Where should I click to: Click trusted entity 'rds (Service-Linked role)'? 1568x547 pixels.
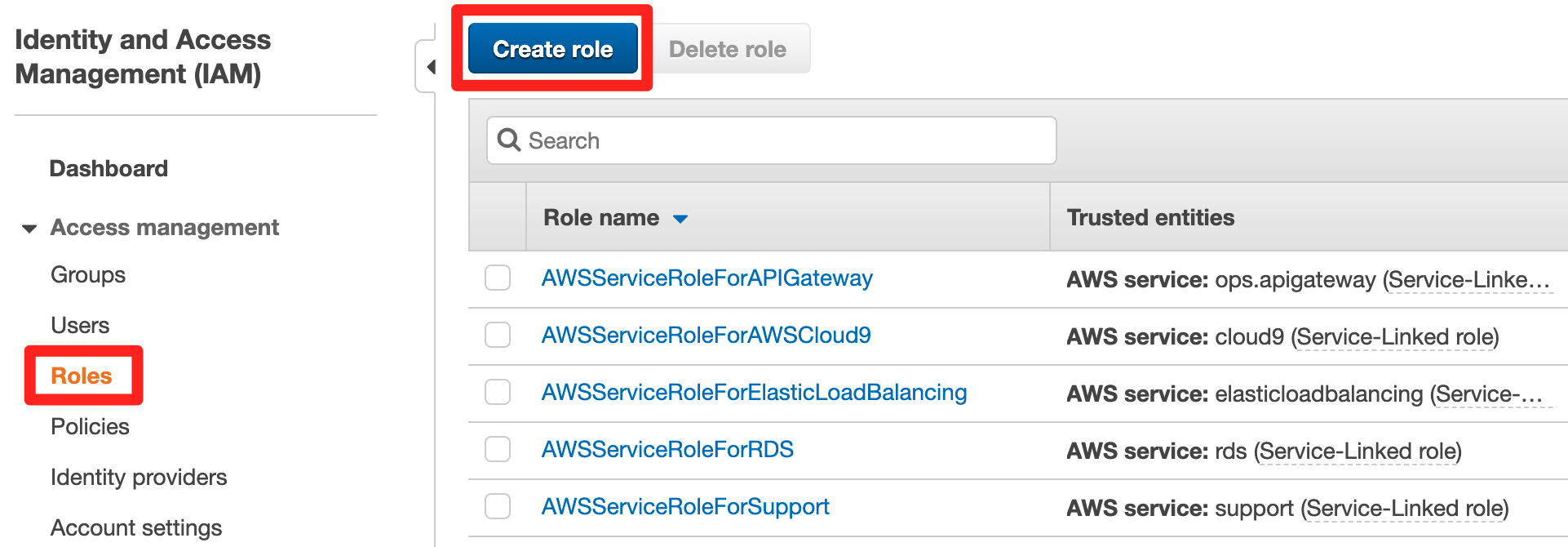click(x=1339, y=451)
